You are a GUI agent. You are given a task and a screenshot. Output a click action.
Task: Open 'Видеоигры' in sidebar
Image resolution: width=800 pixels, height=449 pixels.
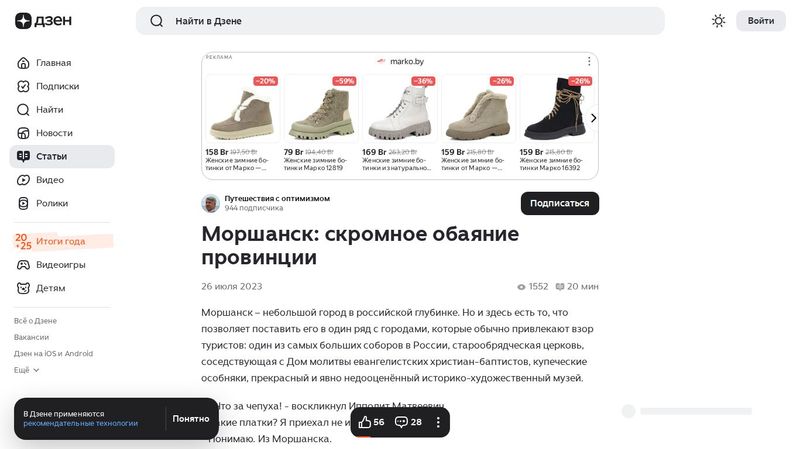60,265
